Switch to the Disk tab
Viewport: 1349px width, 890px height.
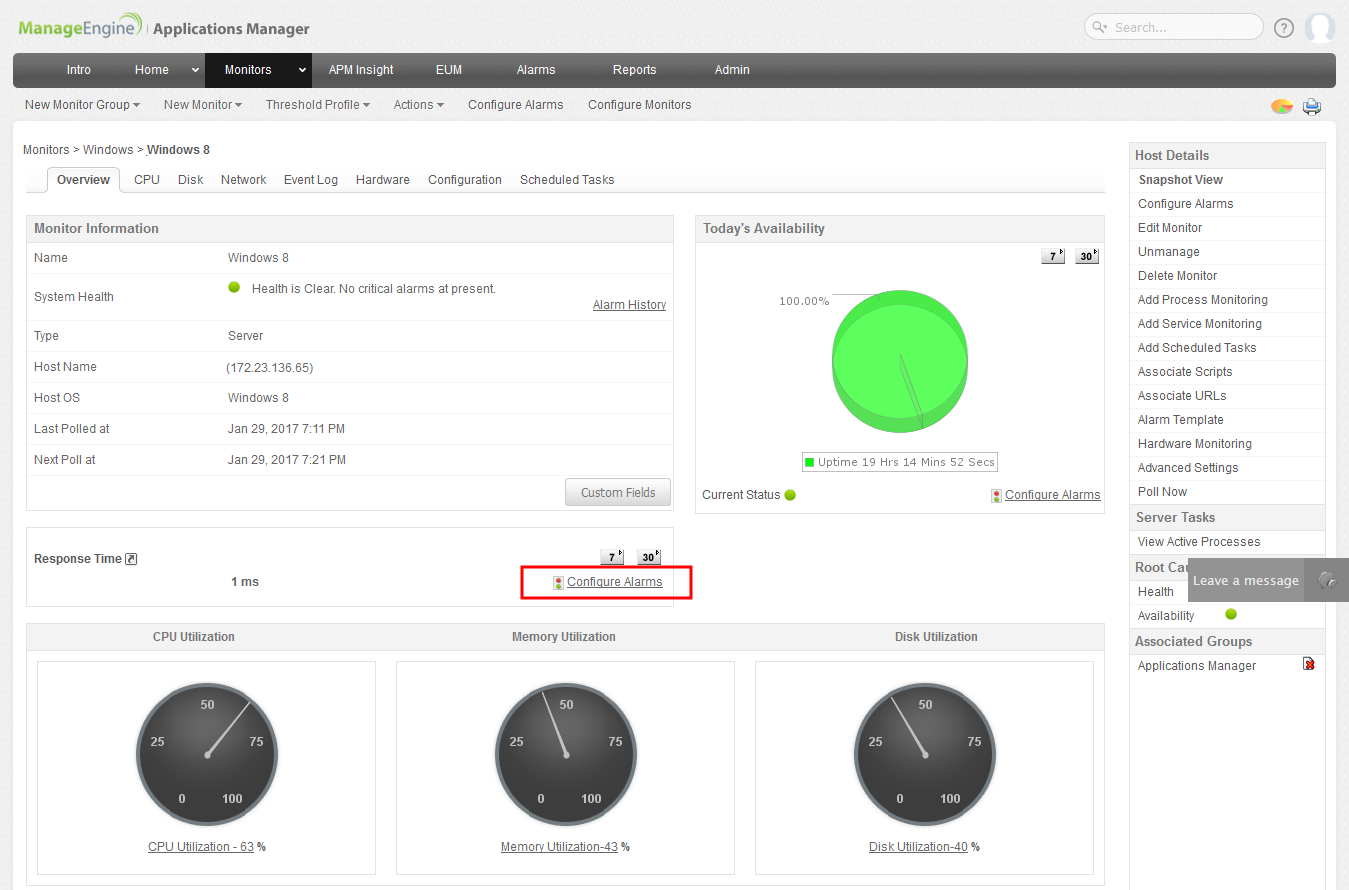[191, 180]
